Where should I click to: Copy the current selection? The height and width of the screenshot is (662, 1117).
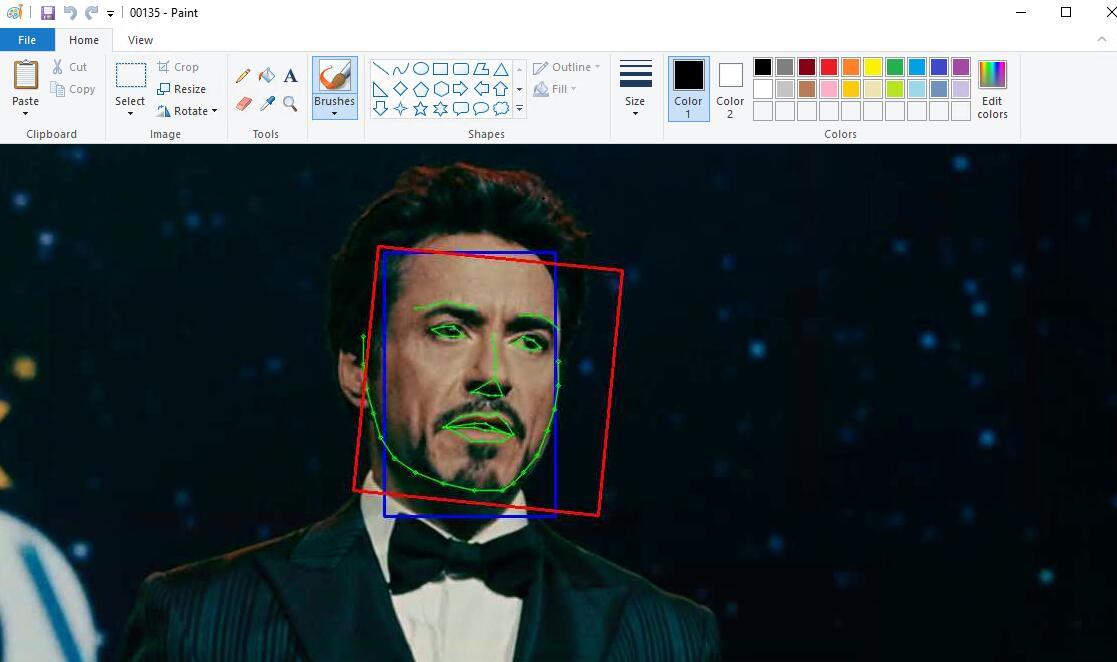(72, 89)
